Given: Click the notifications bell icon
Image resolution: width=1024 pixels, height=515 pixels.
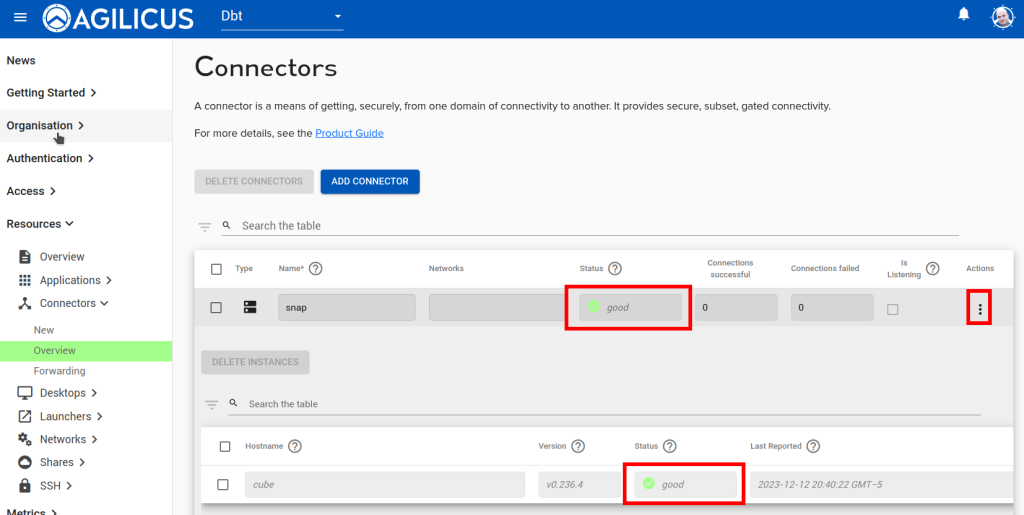Looking at the screenshot, I should pos(964,14).
